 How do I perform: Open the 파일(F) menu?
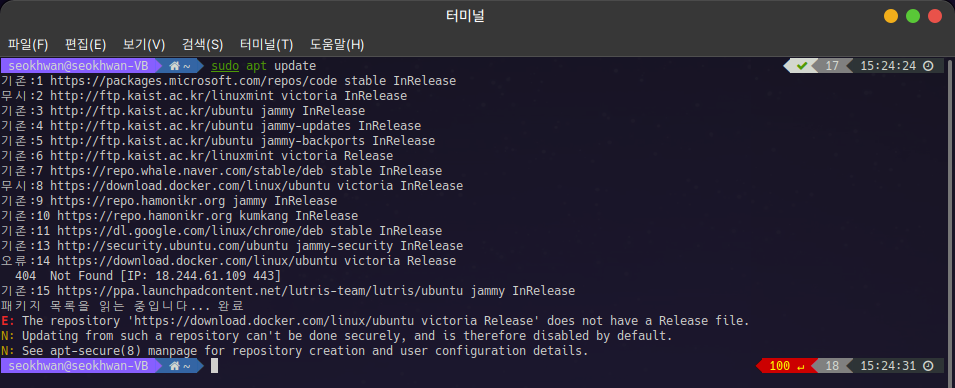[x=28, y=44]
